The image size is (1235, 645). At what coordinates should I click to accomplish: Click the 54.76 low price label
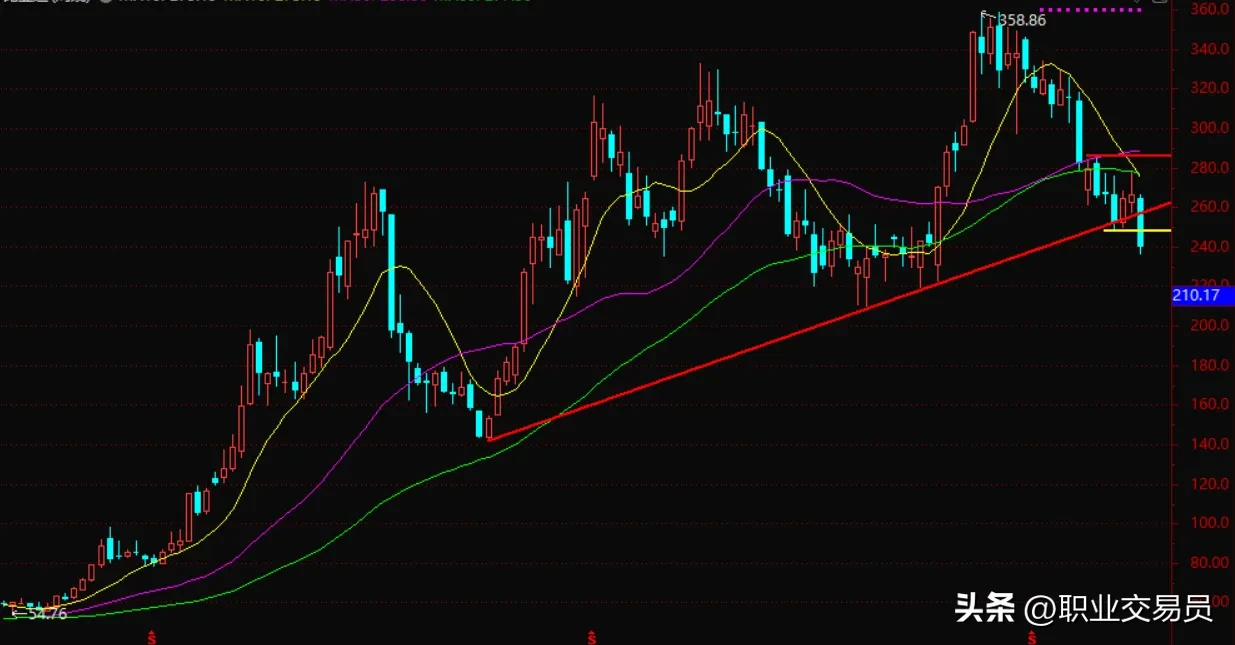coord(47,614)
